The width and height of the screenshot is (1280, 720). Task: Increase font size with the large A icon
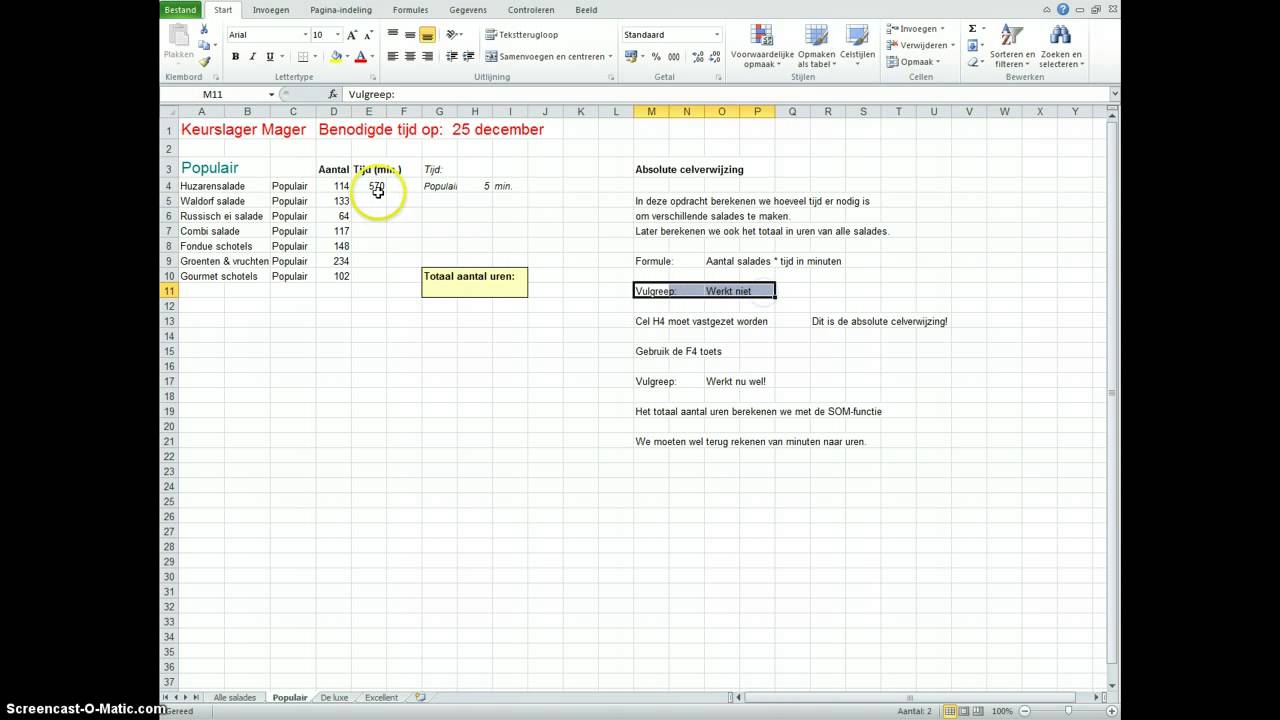click(x=351, y=35)
